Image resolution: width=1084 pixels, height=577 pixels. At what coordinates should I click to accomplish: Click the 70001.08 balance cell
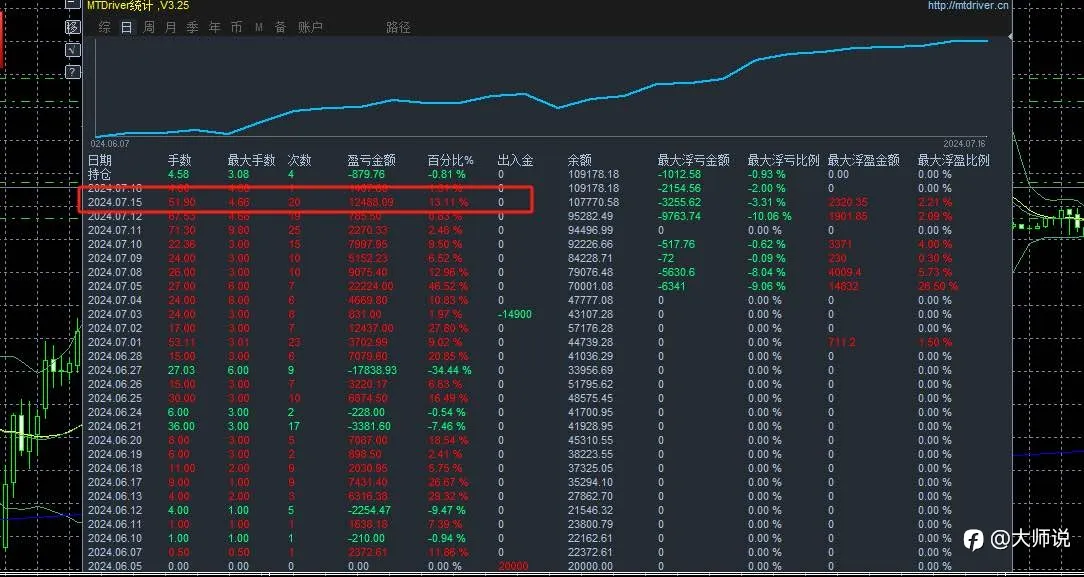[590, 286]
